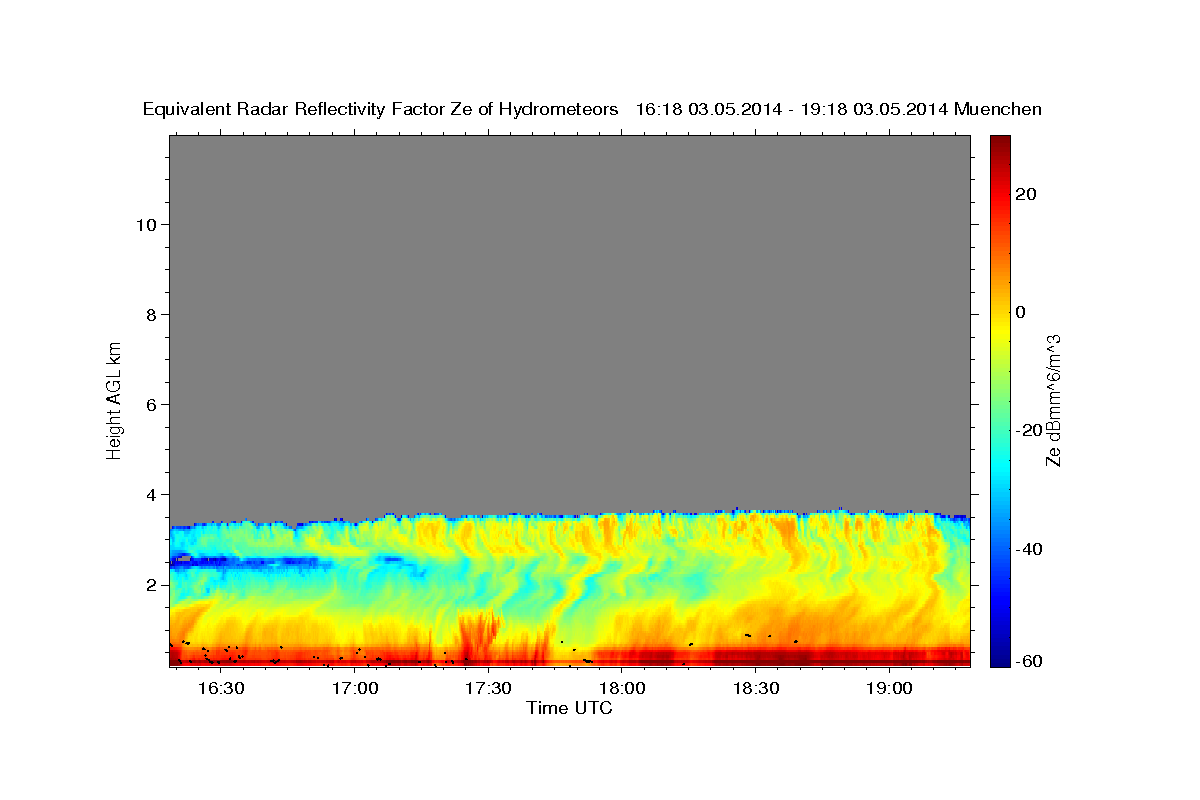Click the colorbar unit label 'Ze dBmm^6/m^3'
The height and width of the screenshot is (800, 1200).
click(x=1053, y=400)
